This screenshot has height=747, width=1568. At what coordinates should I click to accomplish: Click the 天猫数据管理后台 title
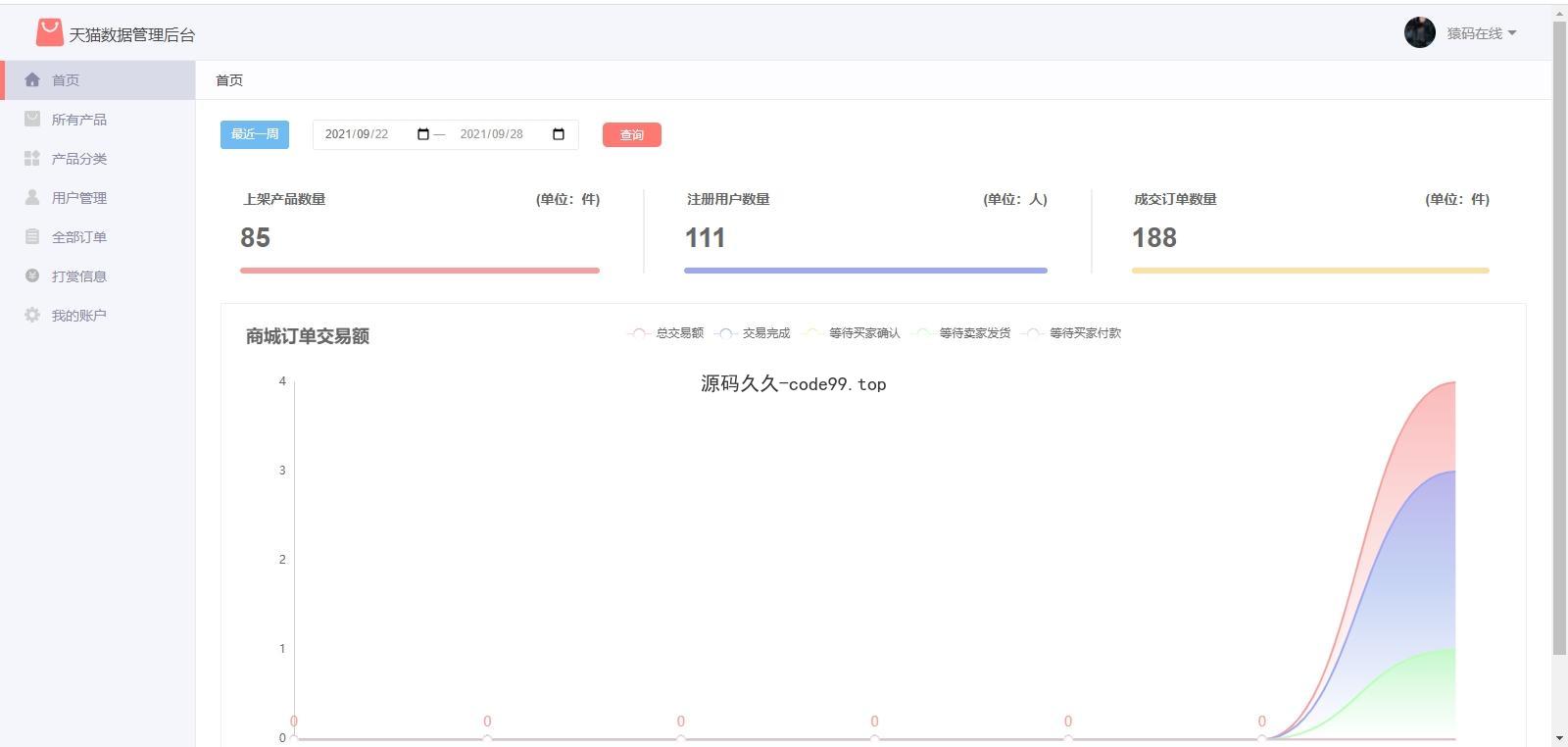pos(131,34)
